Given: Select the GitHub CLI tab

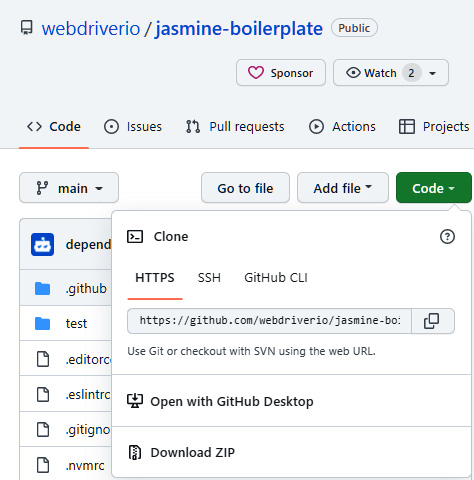Looking at the screenshot, I should tap(276, 278).
